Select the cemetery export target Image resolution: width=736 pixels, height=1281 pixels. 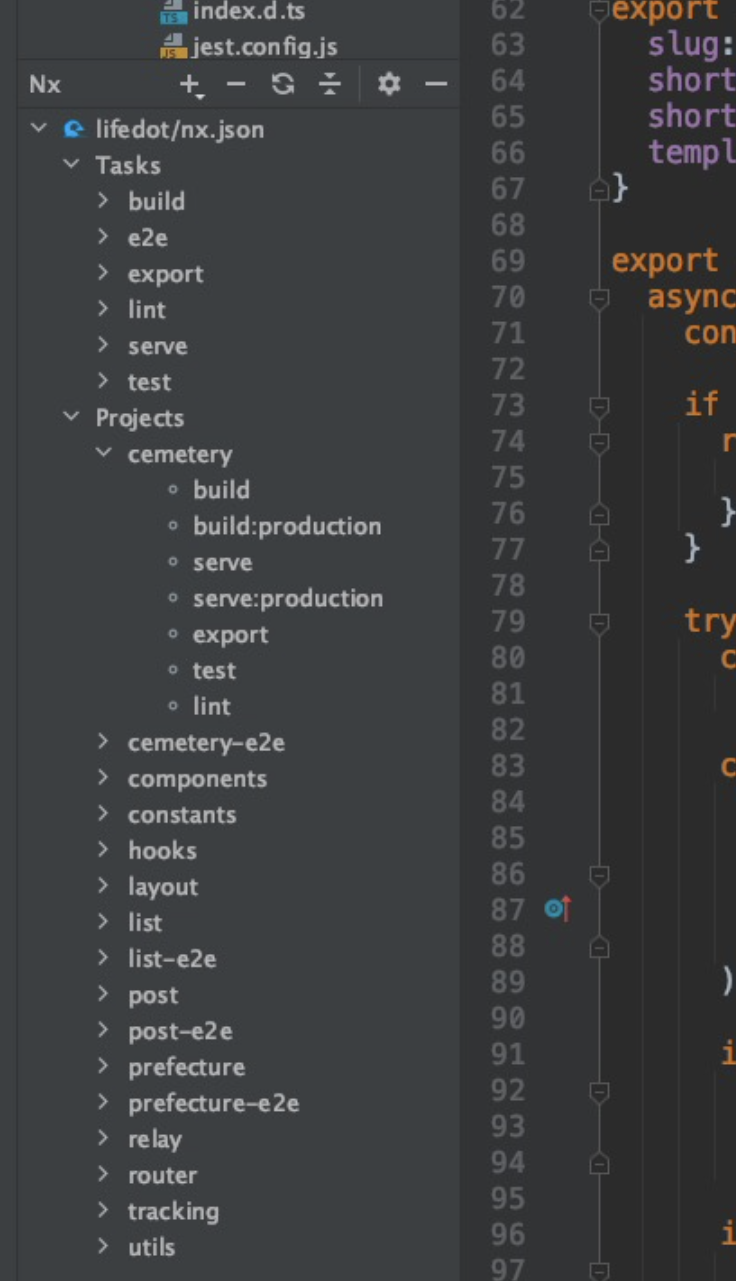click(x=230, y=634)
